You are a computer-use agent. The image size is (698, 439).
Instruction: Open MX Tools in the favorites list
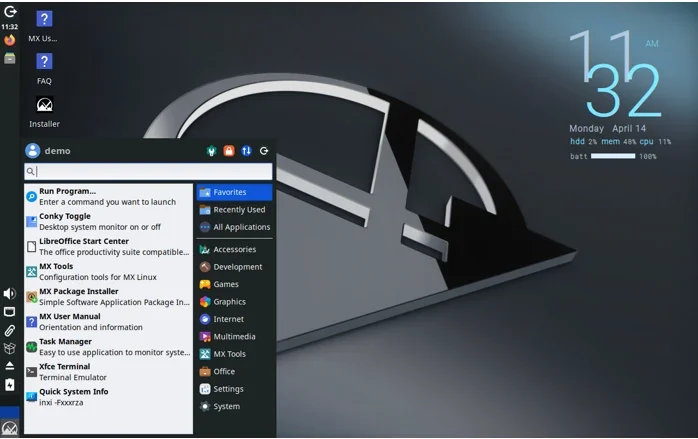click(109, 272)
